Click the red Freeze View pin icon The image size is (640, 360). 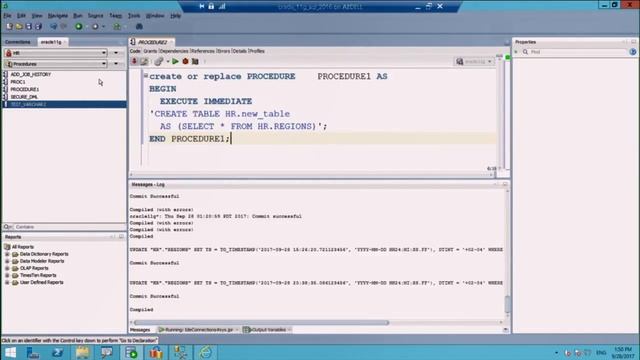tap(134, 61)
